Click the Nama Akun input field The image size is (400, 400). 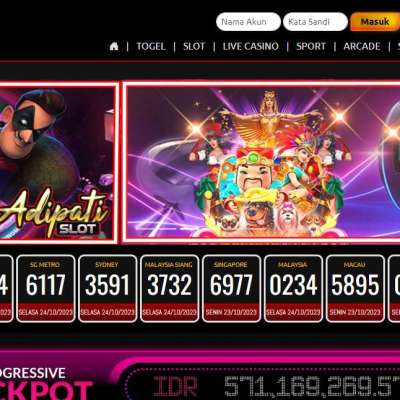248,22
